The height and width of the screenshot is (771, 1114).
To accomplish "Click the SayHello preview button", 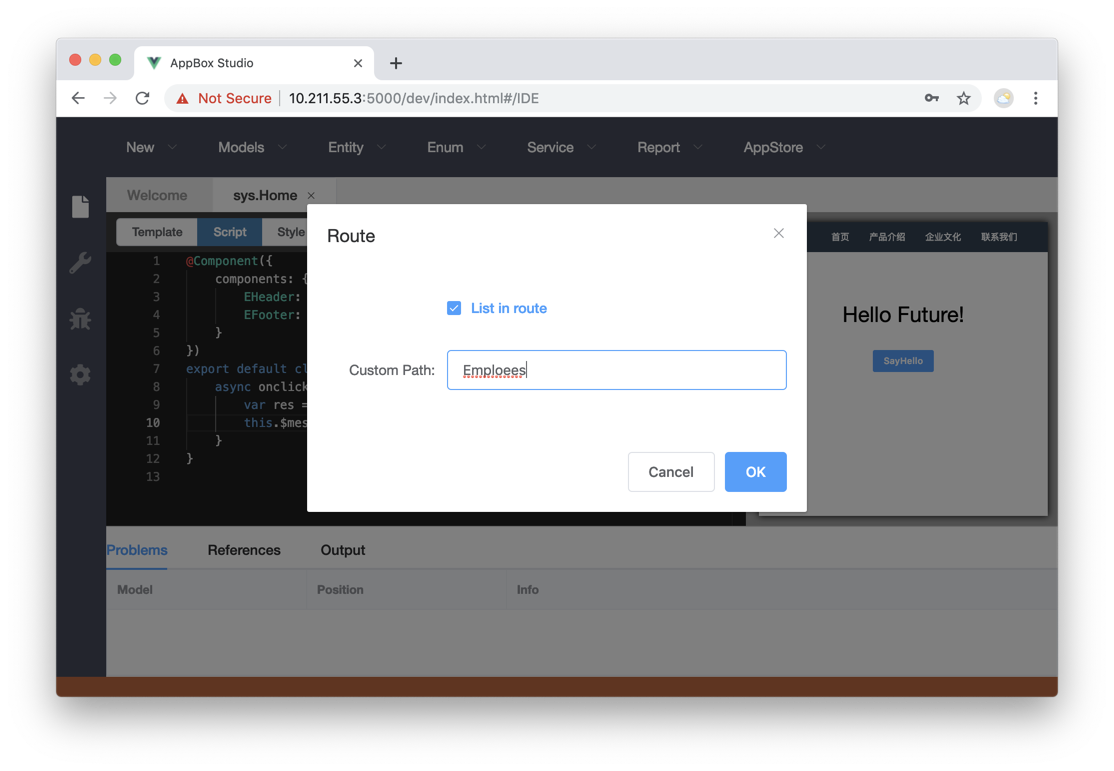I will tap(903, 361).
